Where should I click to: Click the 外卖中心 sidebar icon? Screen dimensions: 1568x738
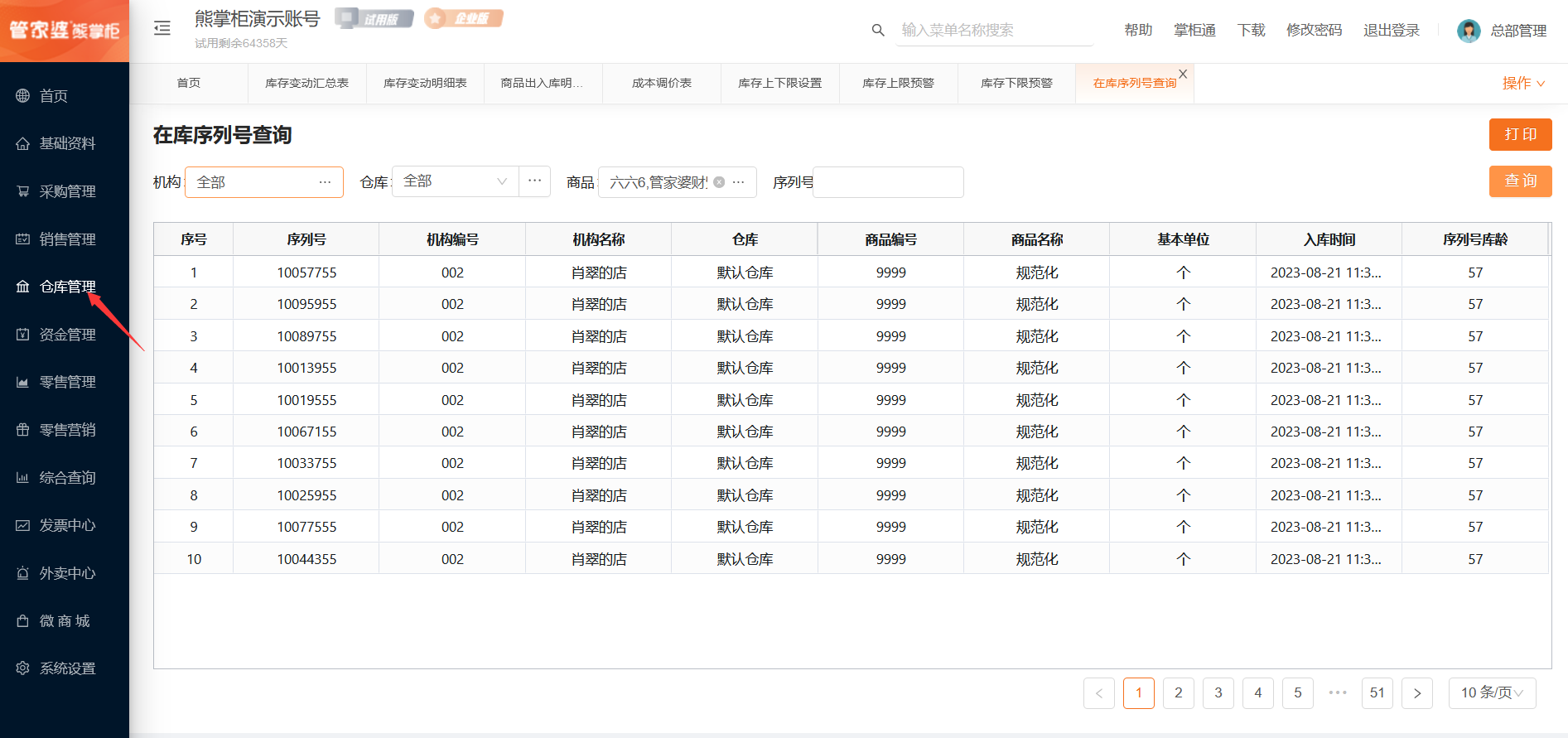[x=23, y=573]
